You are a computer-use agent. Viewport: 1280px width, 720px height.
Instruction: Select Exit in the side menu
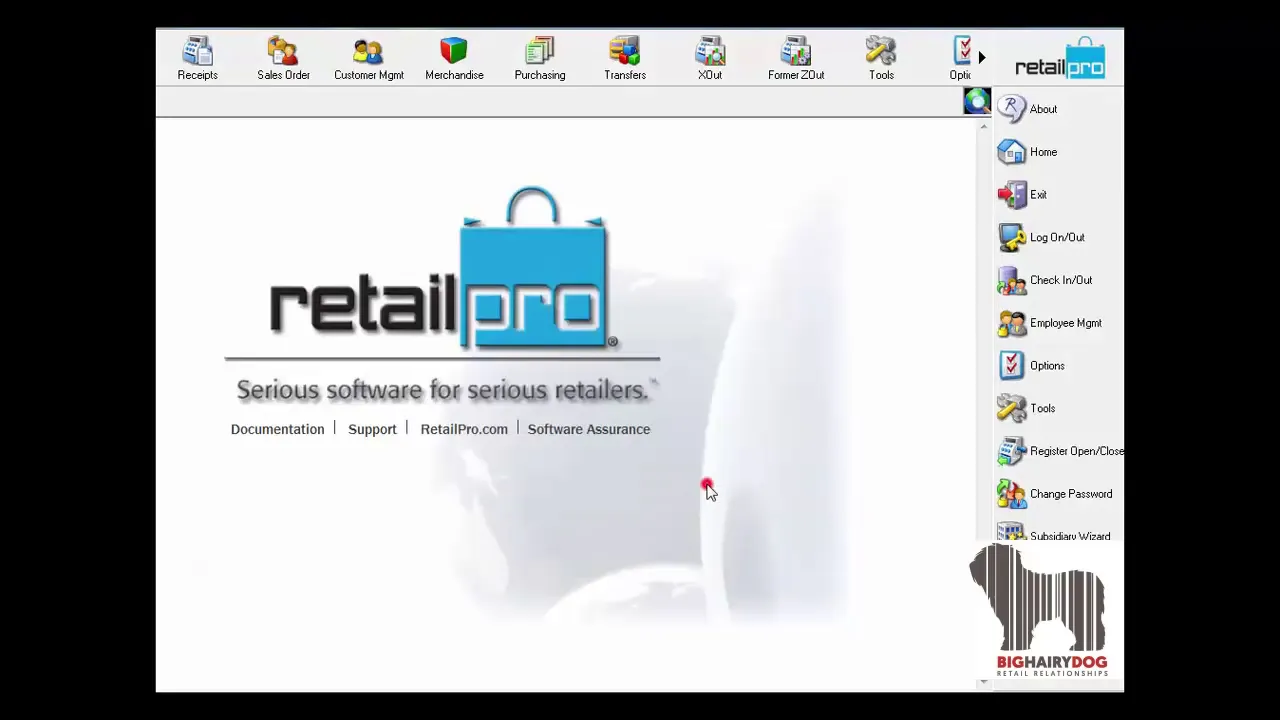(1022, 195)
